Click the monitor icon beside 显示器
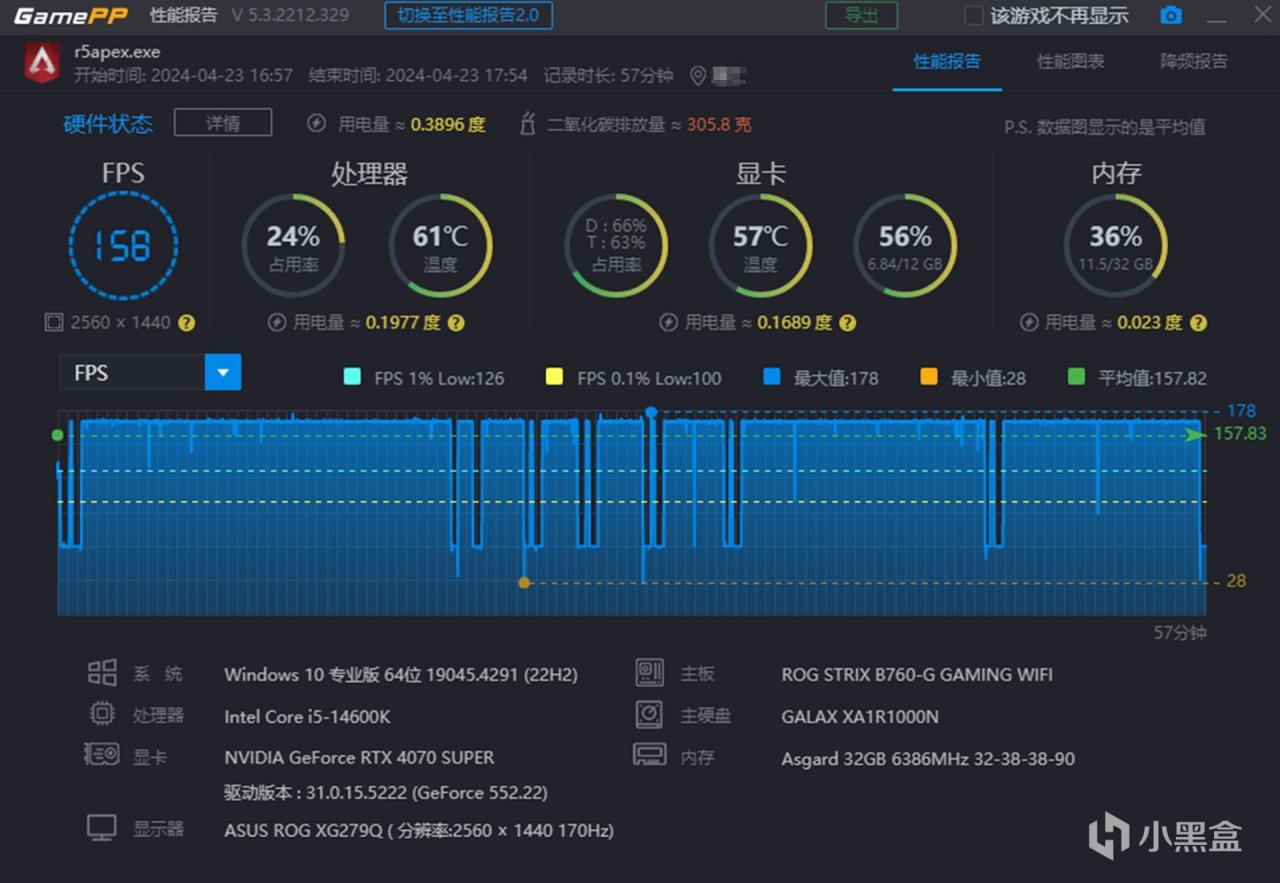1280x883 pixels. [x=102, y=828]
